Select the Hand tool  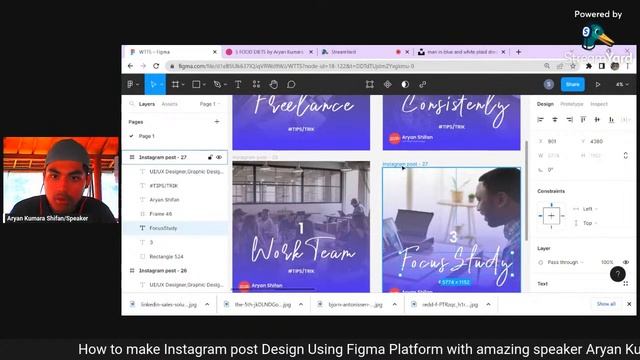coord(273,84)
